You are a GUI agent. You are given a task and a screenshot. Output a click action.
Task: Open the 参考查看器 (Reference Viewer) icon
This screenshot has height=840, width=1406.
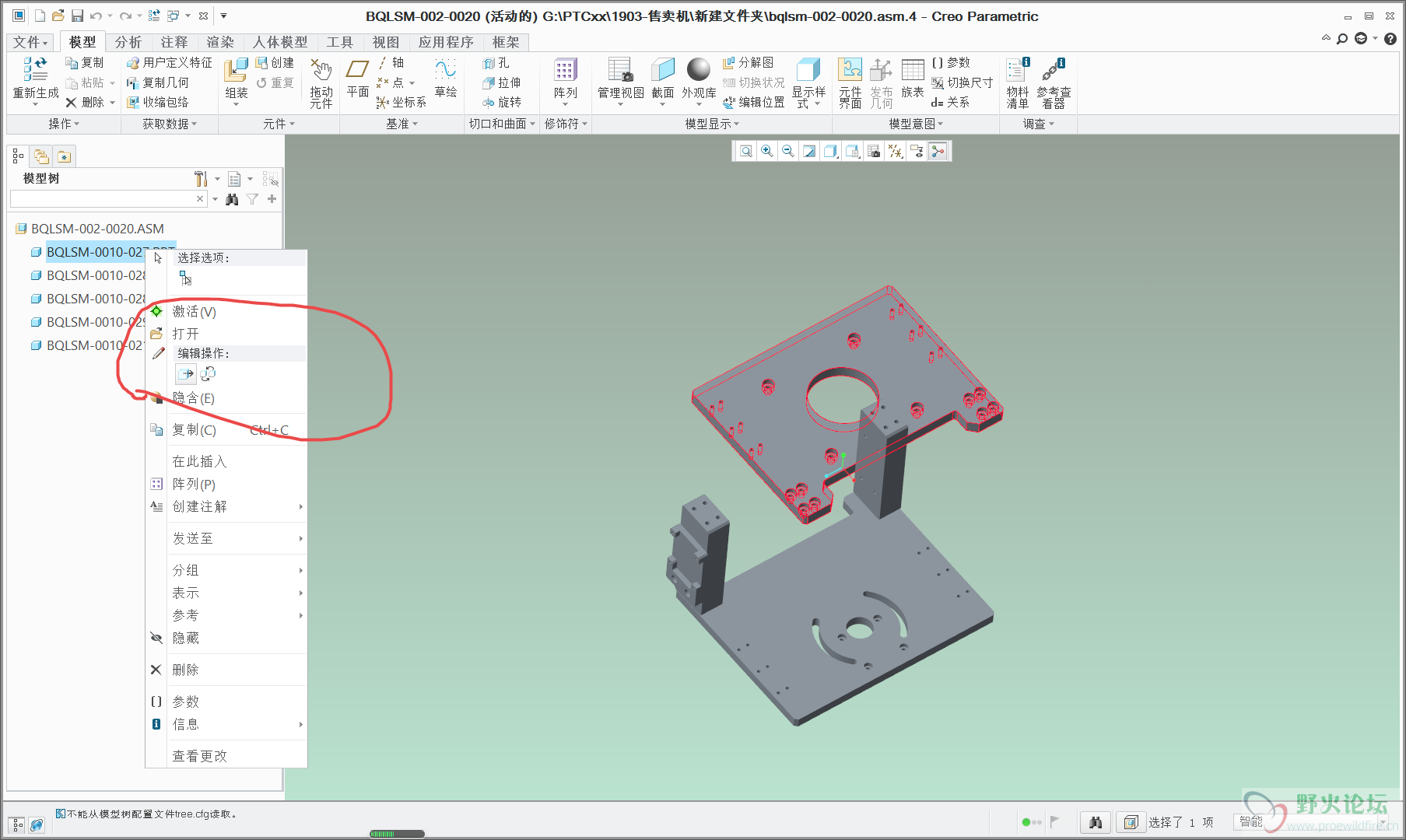[x=1054, y=69]
